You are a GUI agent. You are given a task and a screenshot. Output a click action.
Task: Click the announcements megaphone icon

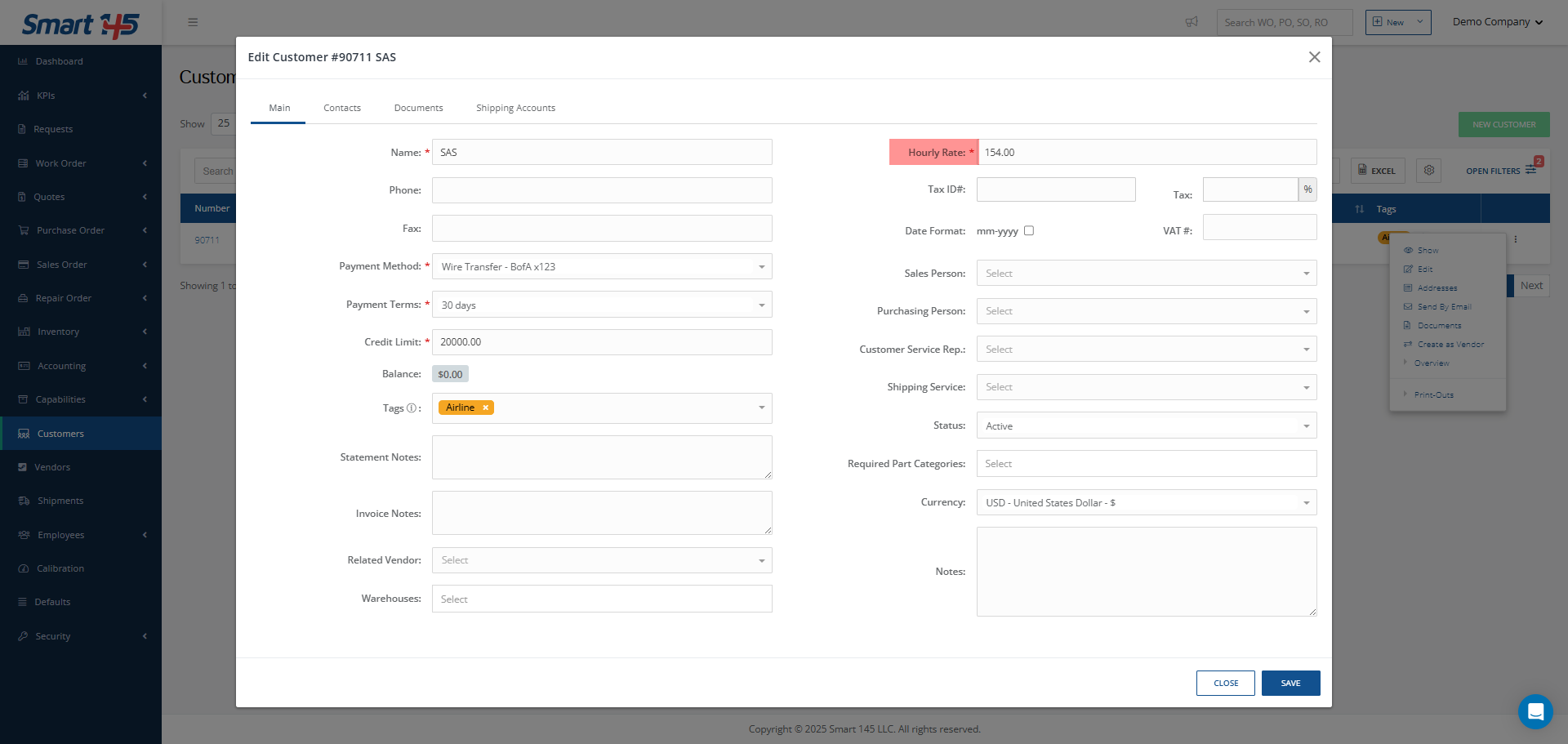pyautogui.click(x=1192, y=22)
